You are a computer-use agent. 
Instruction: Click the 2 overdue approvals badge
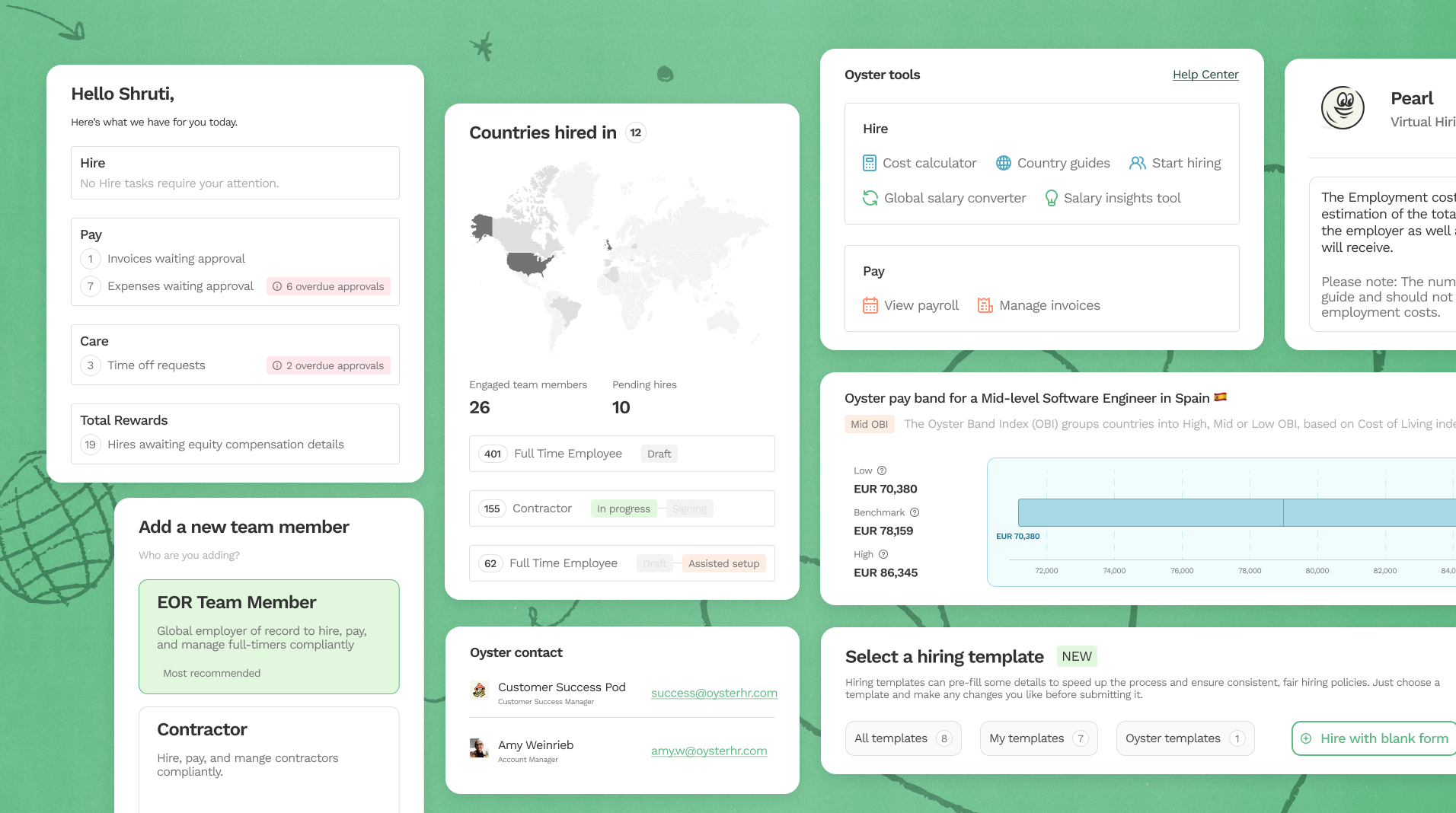point(328,365)
